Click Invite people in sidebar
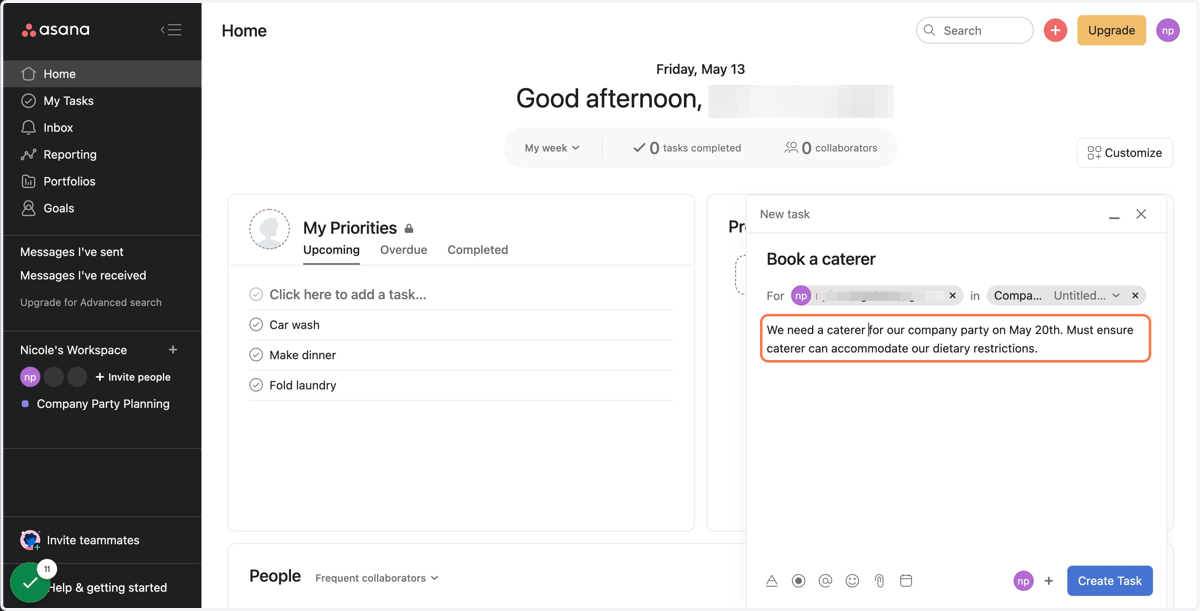1200x611 pixels. pyautogui.click(x=133, y=377)
